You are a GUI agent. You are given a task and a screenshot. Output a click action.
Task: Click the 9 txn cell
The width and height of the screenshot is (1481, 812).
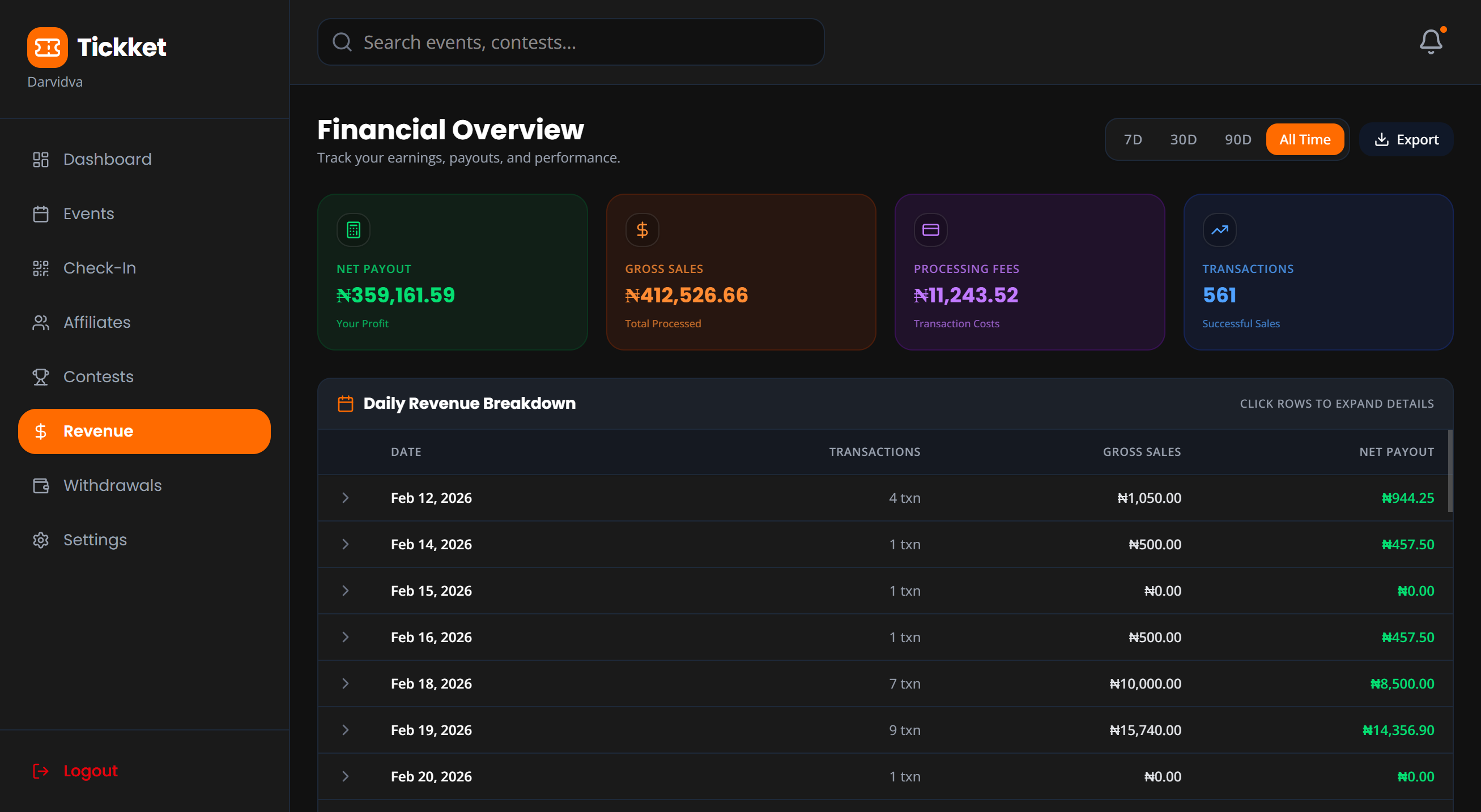904,730
